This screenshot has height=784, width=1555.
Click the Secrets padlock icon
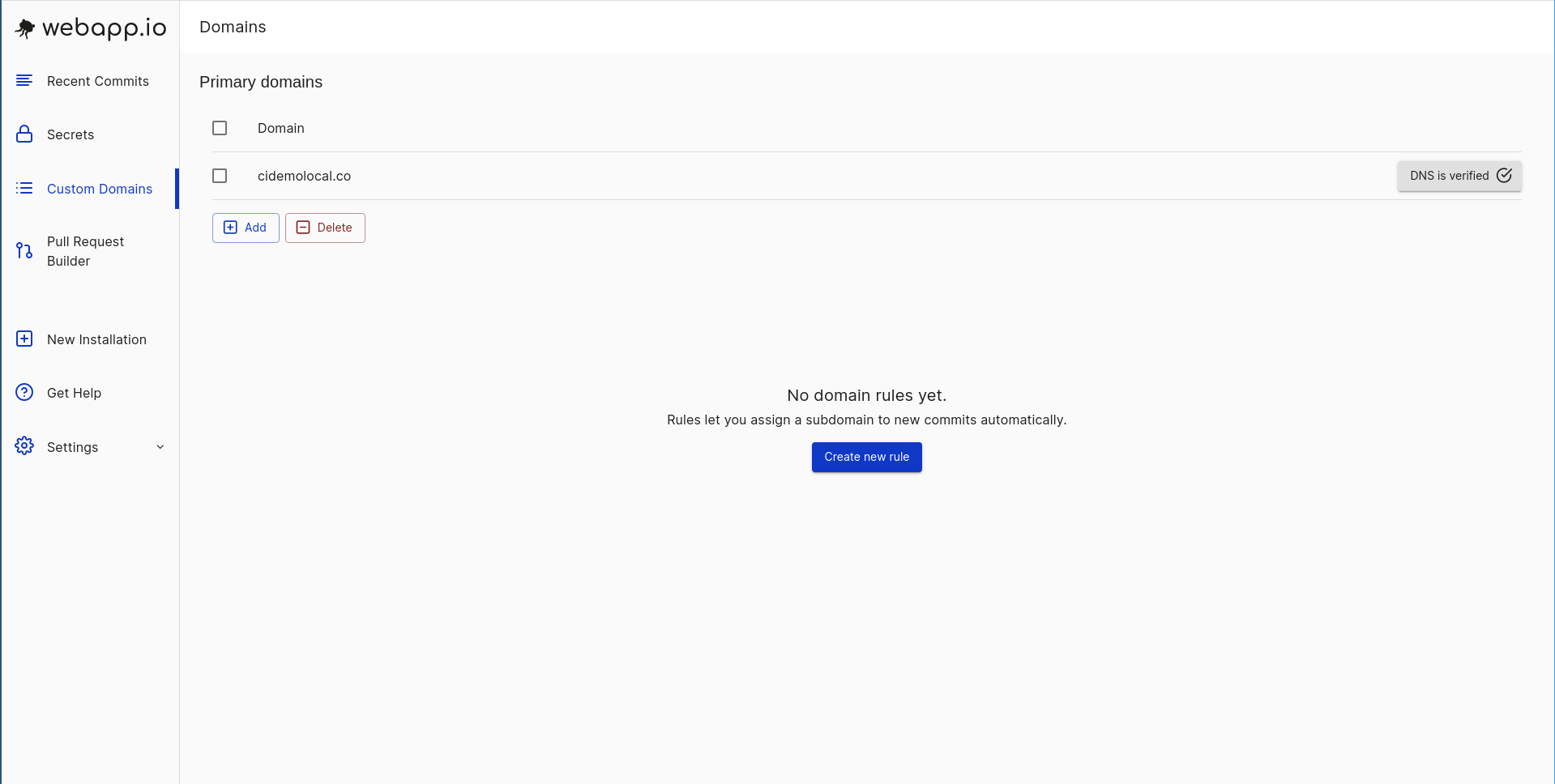[24, 134]
